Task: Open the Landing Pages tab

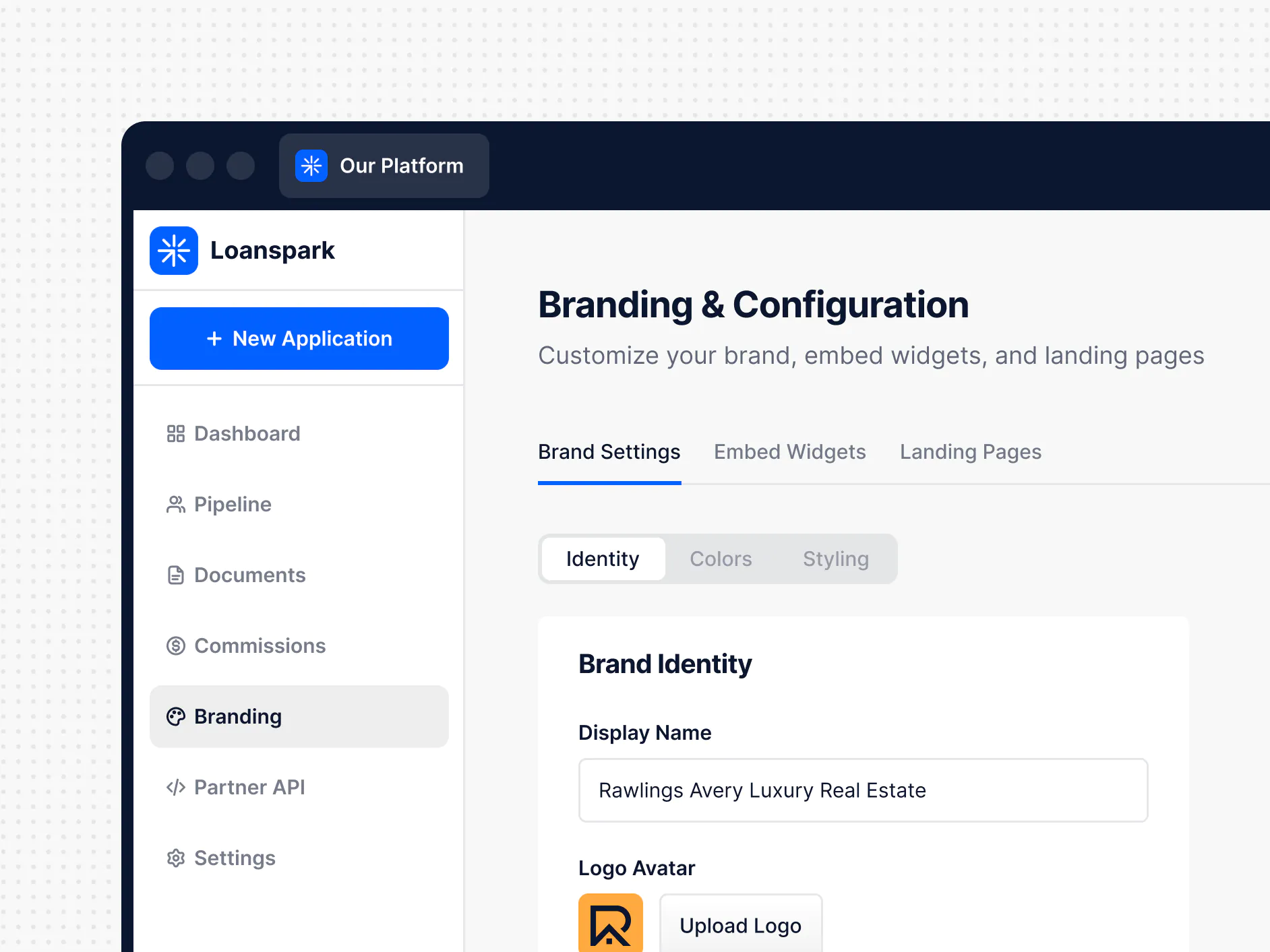Action: [x=971, y=452]
